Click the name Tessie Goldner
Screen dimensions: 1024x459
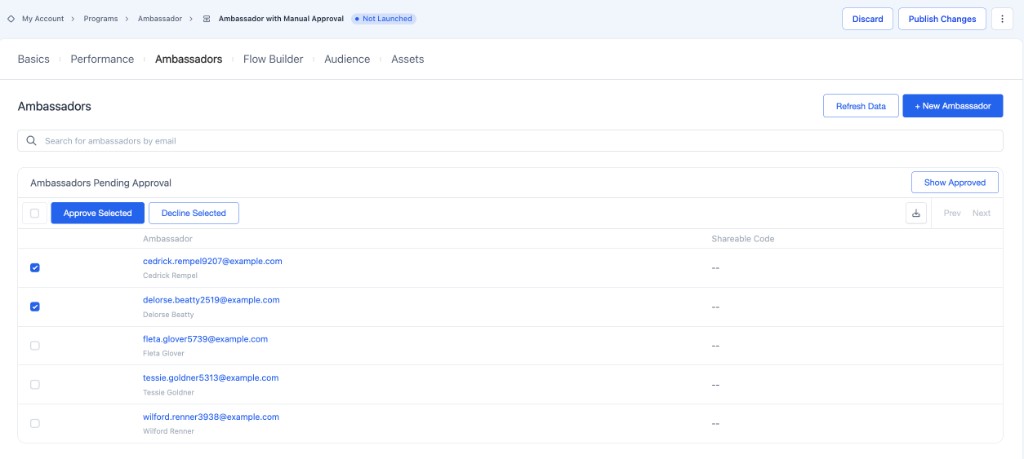168,392
